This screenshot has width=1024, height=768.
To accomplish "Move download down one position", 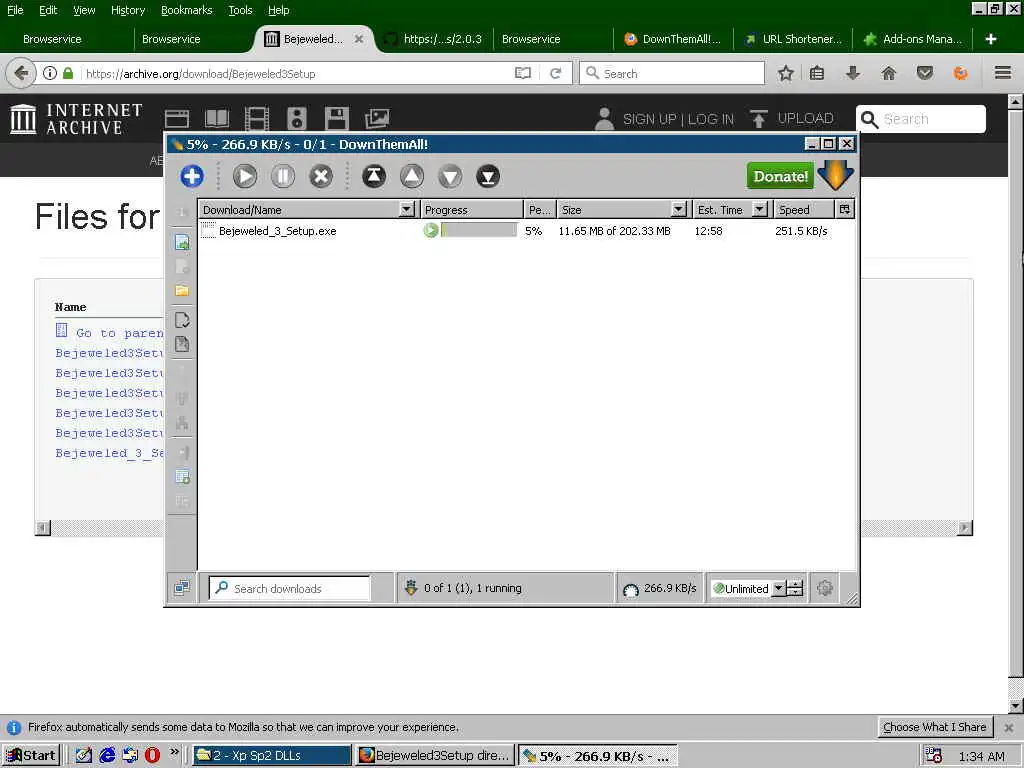I will tap(450, 176).
